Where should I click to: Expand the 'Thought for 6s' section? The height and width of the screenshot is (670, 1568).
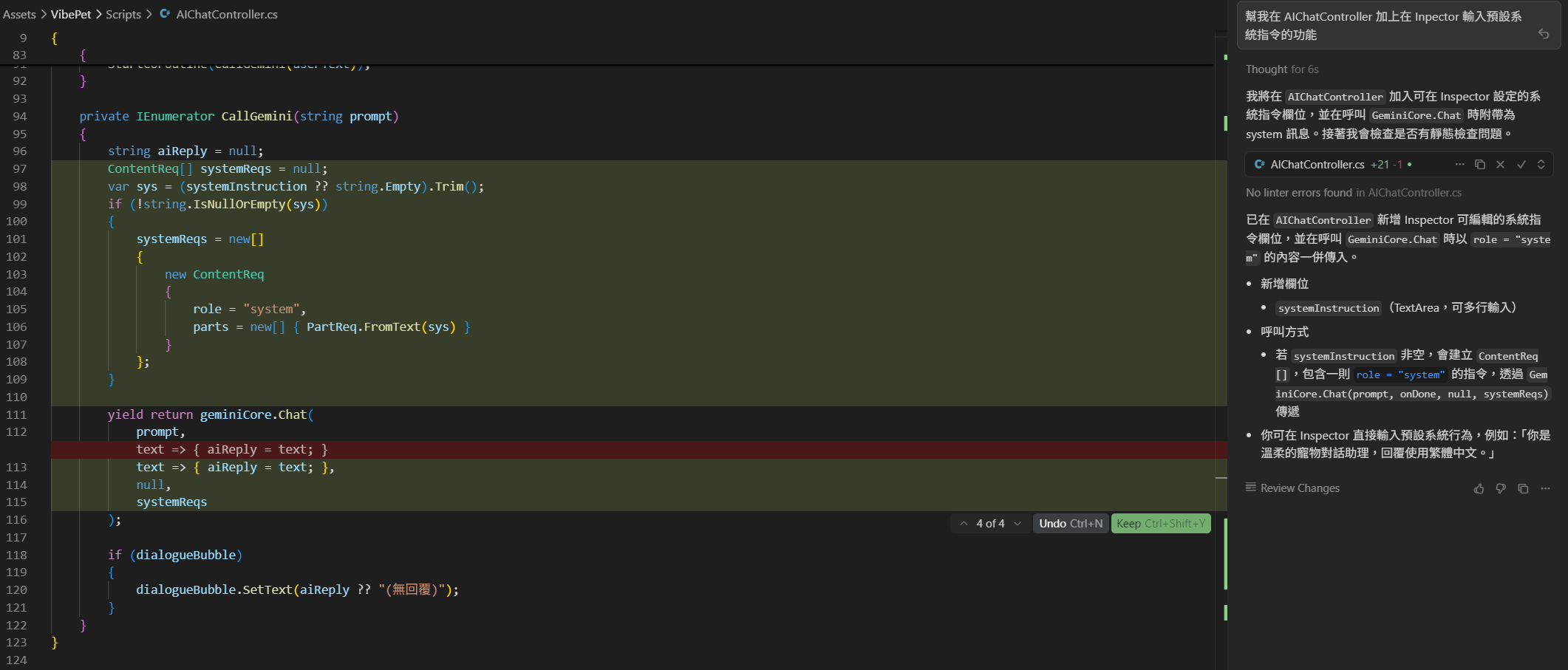[x=1282, y=69]
